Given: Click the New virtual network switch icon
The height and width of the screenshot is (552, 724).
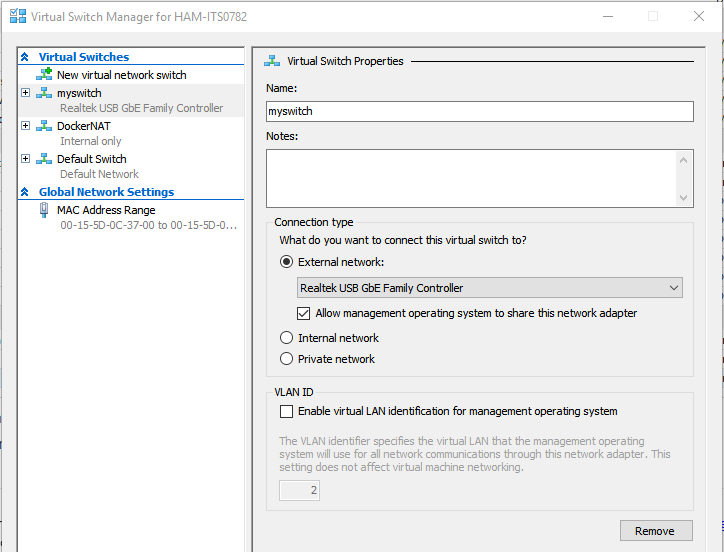Looking at the screenshot, I should (44, 74).
